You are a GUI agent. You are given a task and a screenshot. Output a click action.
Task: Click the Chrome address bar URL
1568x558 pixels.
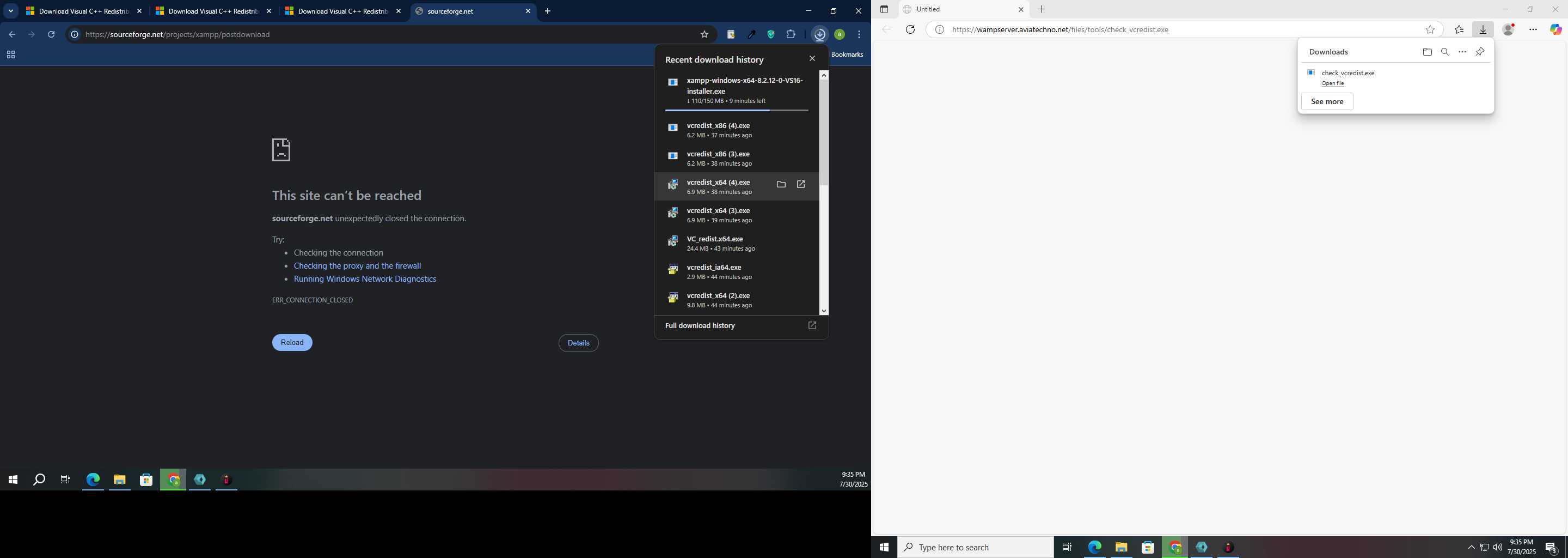177,35
